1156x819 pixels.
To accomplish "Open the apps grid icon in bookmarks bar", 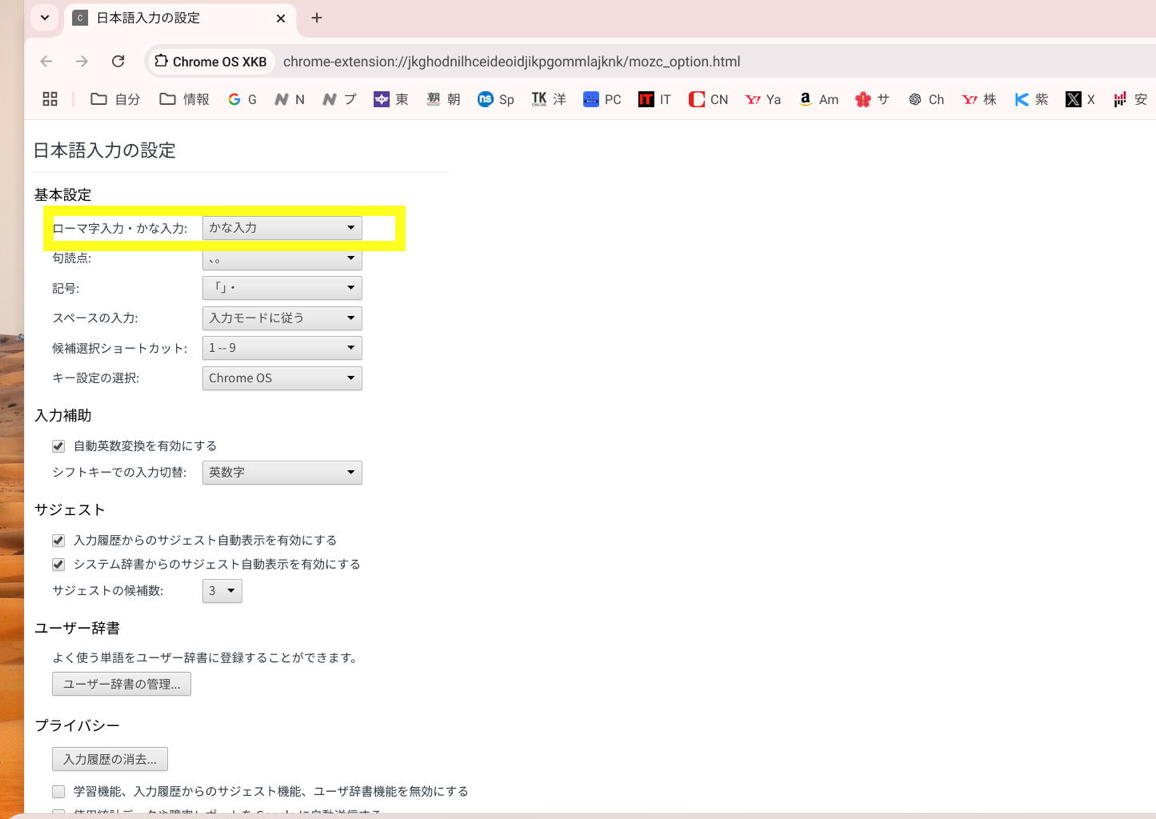I will coord(49,99).
